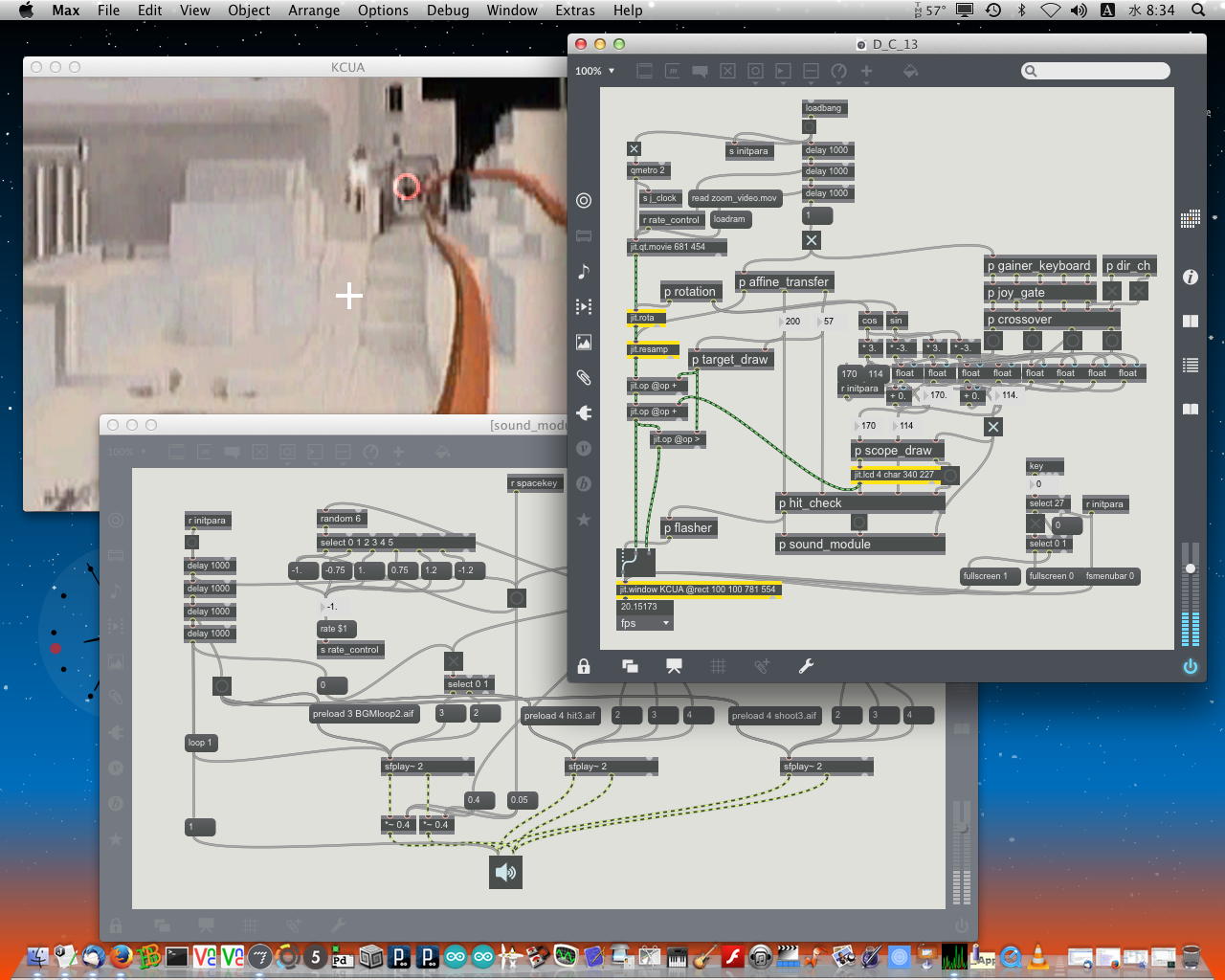The height and width of the screenshot is (980, 1225).
Task: Open the star Collections icon in D_C_13 sidebar
Action: click(x=584, y=519)
